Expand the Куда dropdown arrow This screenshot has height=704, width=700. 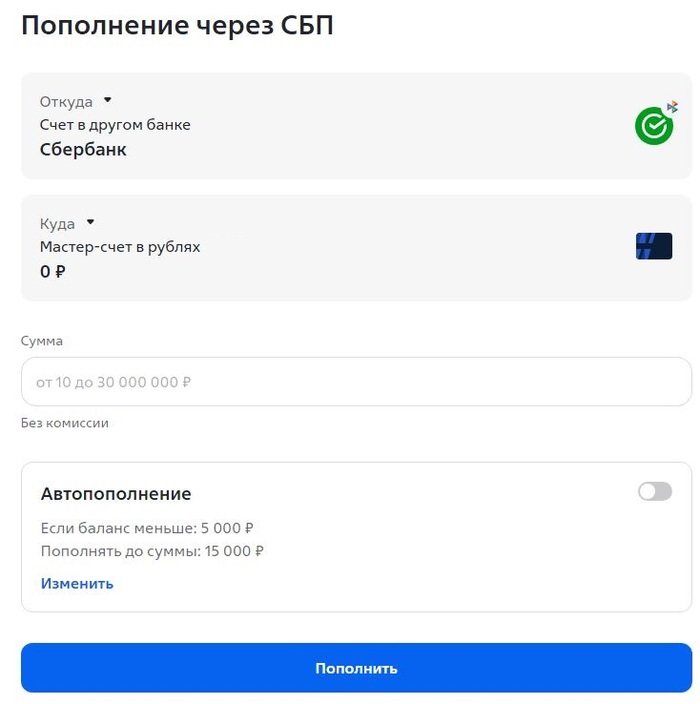90,223
